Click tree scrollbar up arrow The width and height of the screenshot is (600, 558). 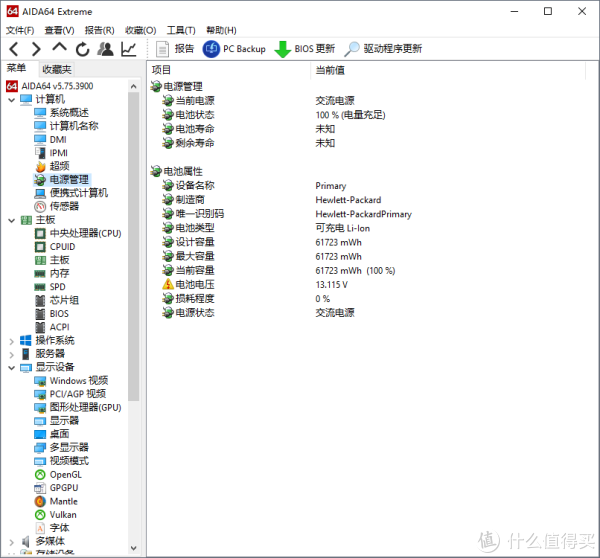(x=134, y=86)
